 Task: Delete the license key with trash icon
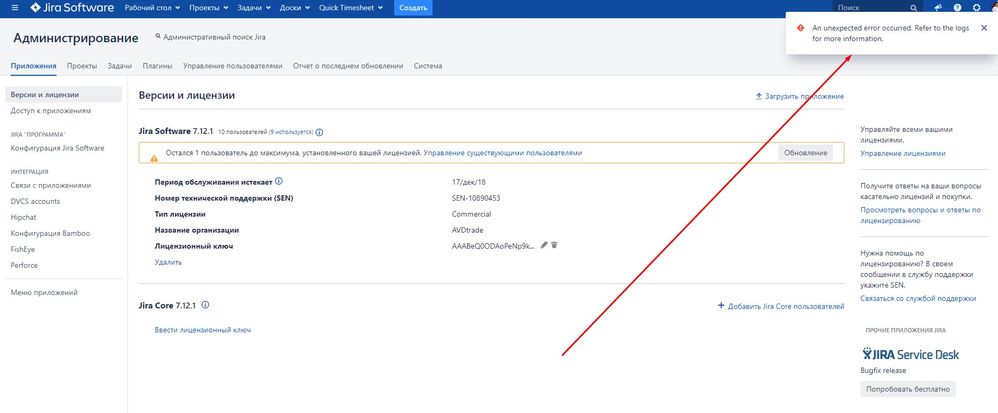pyautogui.click(x=554, y=245)
